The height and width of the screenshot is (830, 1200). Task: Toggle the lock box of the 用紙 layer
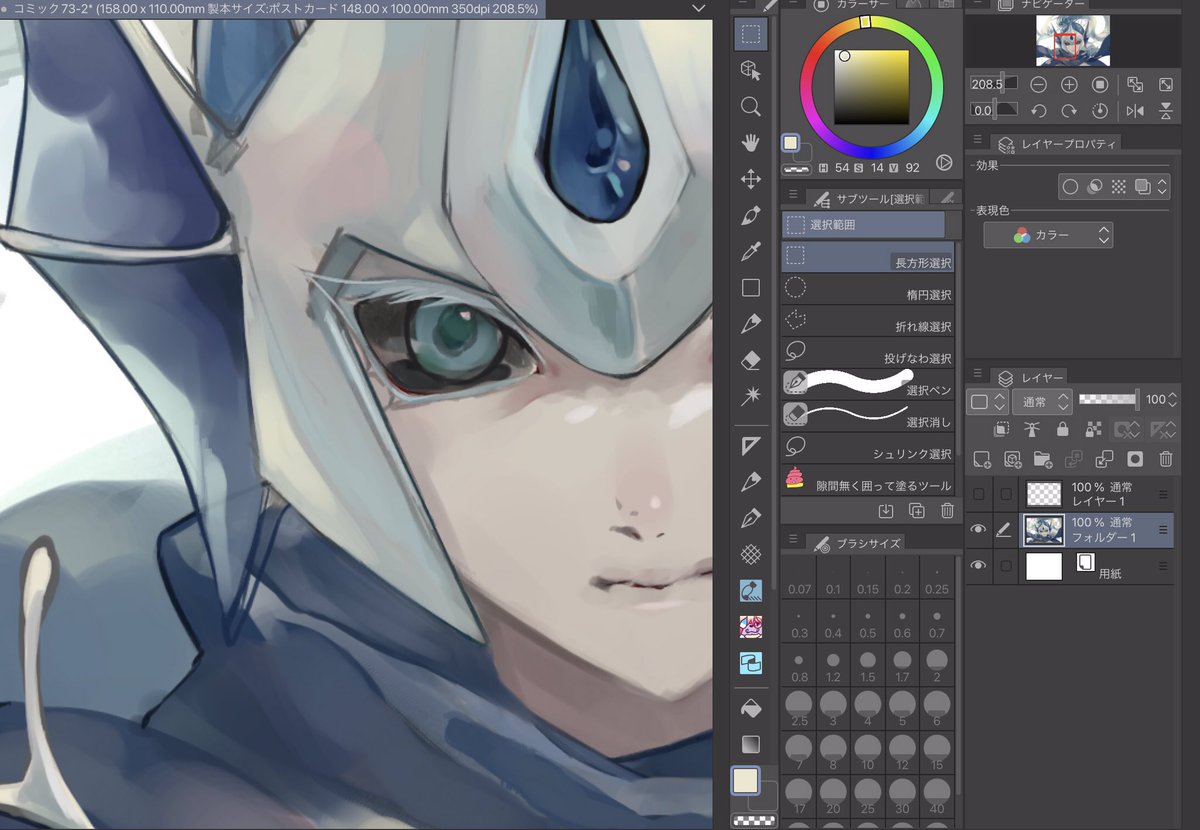click(x=1006, y=566)
